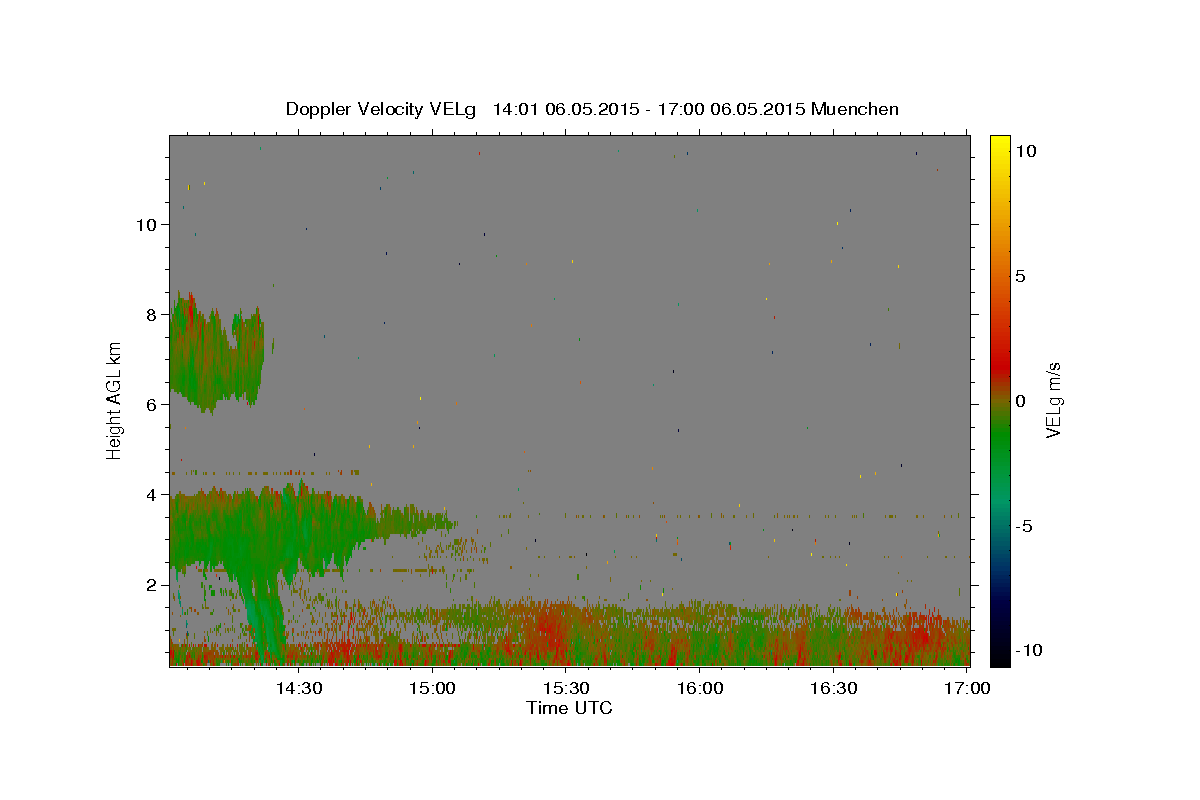Click the colorbar value -10 label

tap(1028, 650)
